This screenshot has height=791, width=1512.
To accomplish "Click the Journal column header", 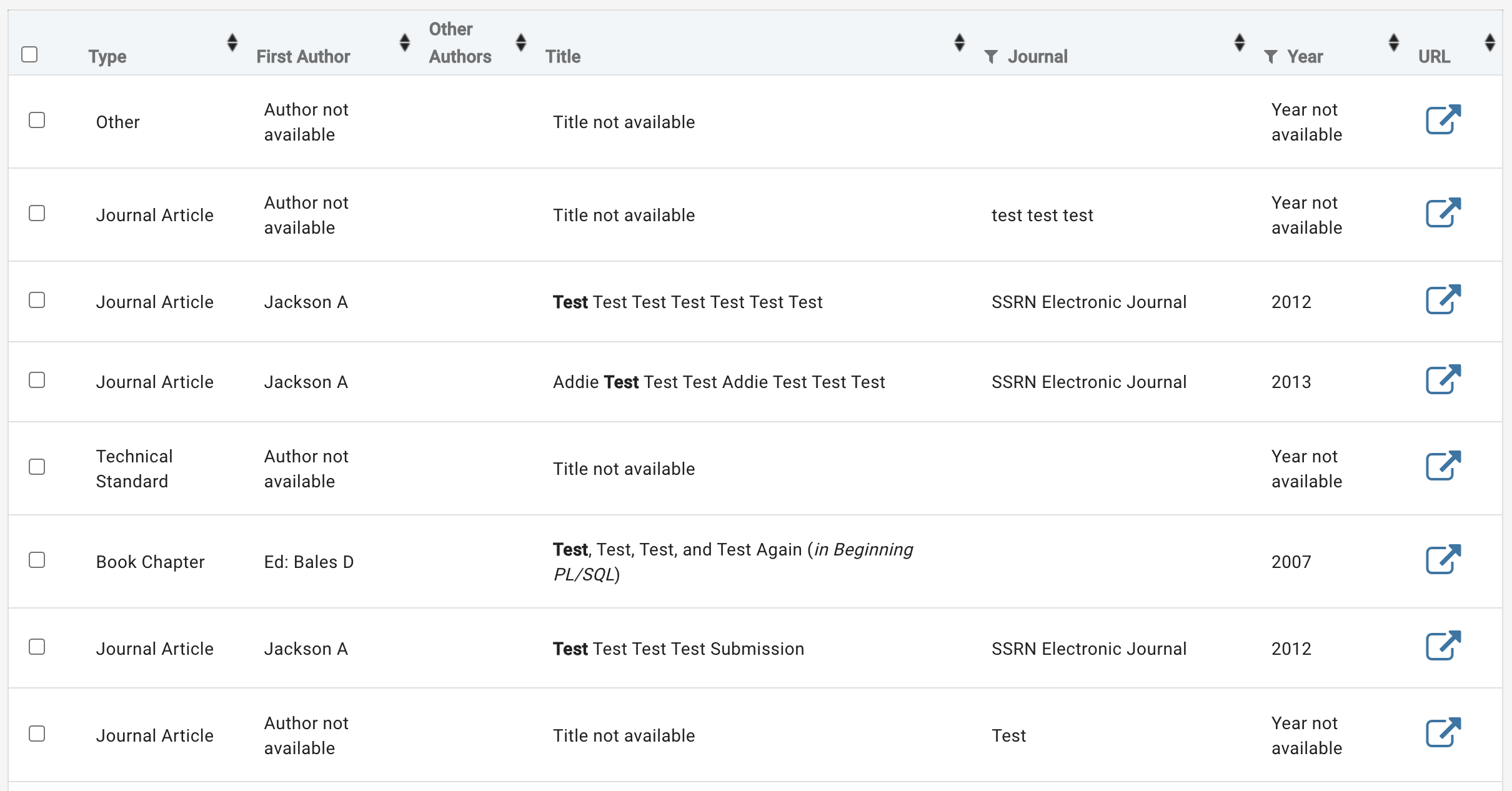I will pyautogui.click(x=1037, y=57).
